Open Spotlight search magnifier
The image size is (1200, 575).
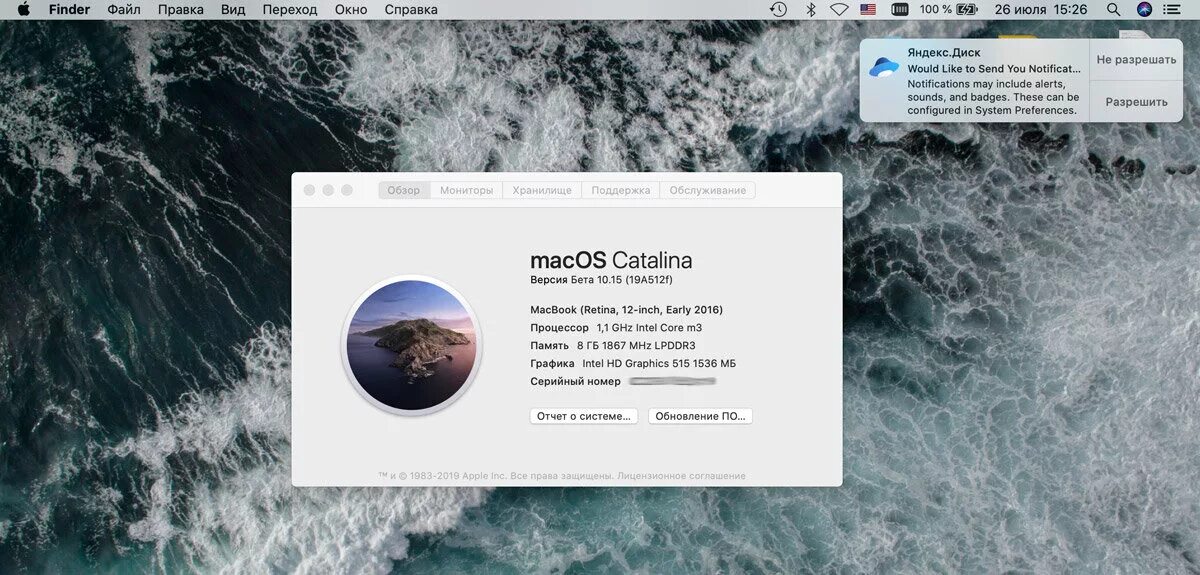(1113, 9)
